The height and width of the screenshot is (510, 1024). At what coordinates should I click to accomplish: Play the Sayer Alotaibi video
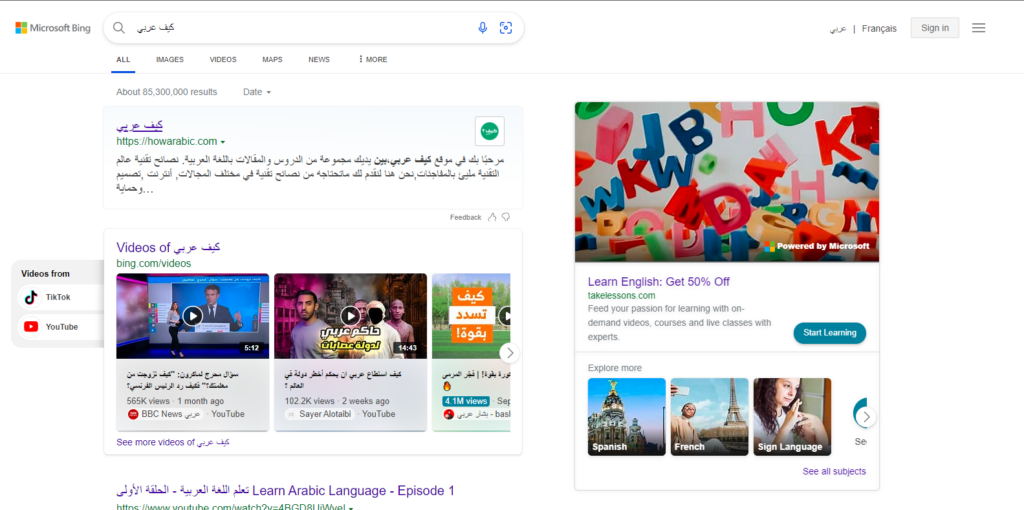point(351,316)
